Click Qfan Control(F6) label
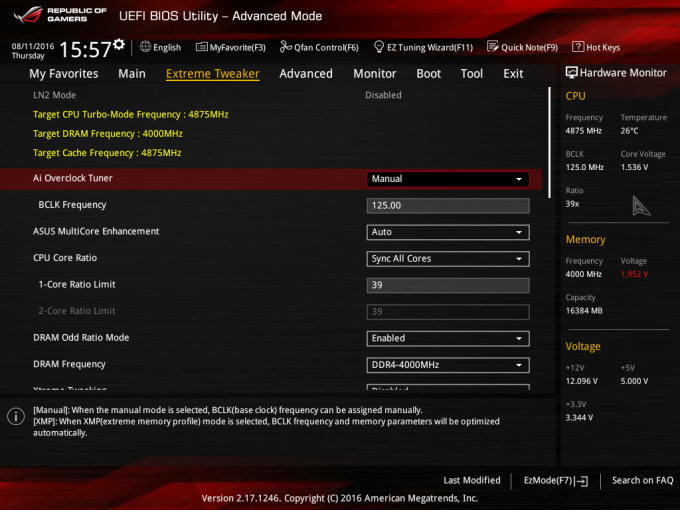Screen dimensions: 680x510 [326, 47]
